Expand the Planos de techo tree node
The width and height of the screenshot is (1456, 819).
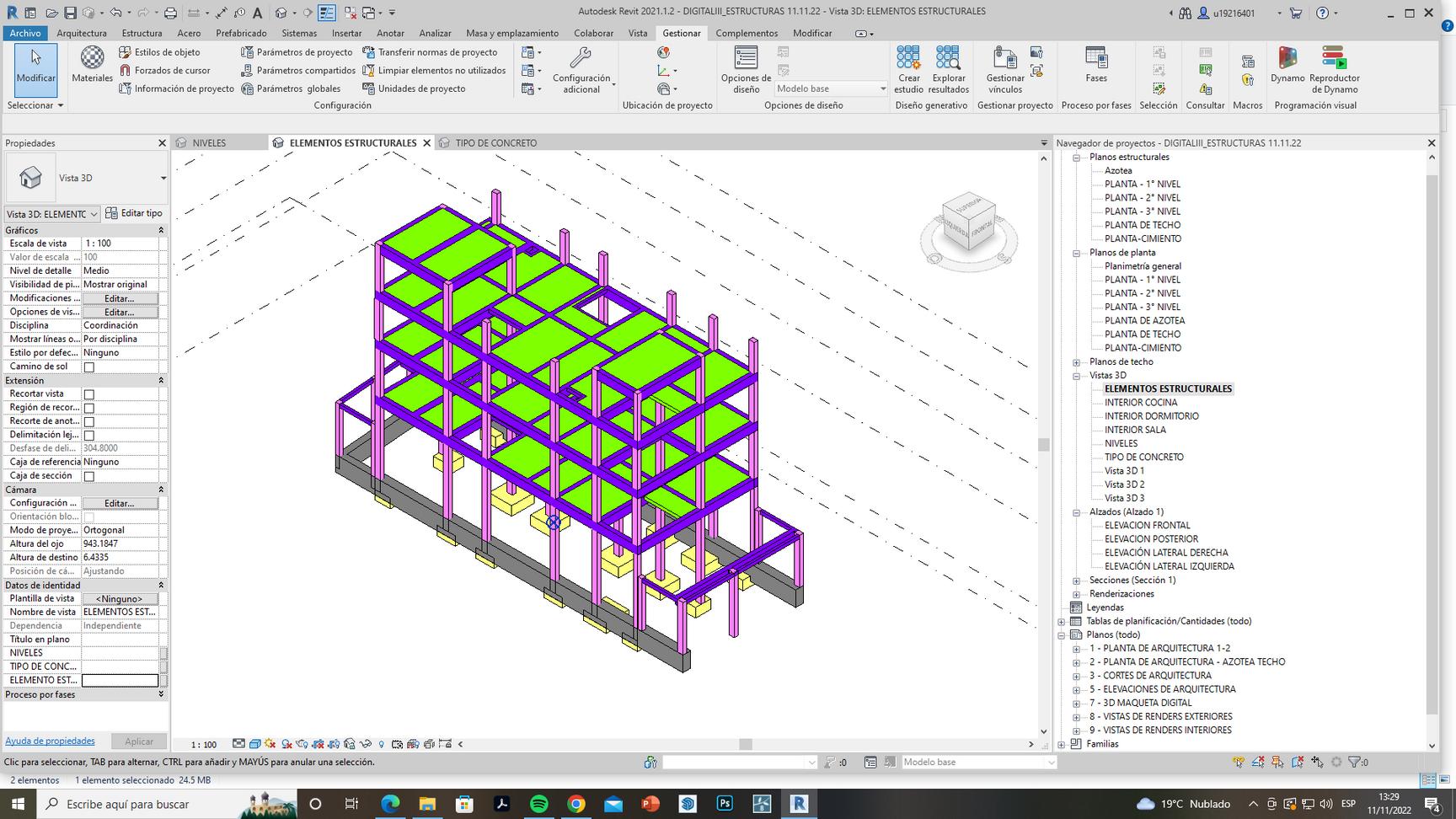coord(1076,362)
